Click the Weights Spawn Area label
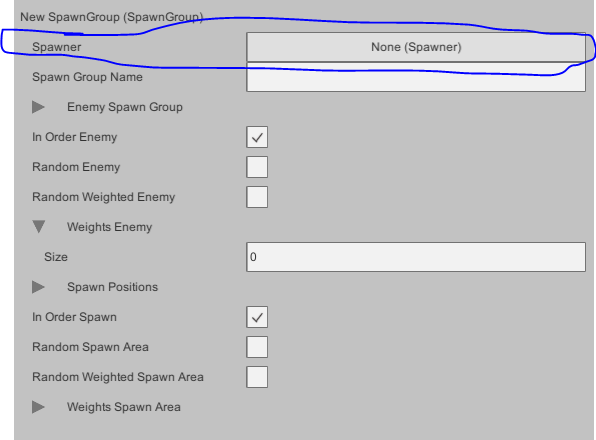Screen dimensions: 596x440 124,407
